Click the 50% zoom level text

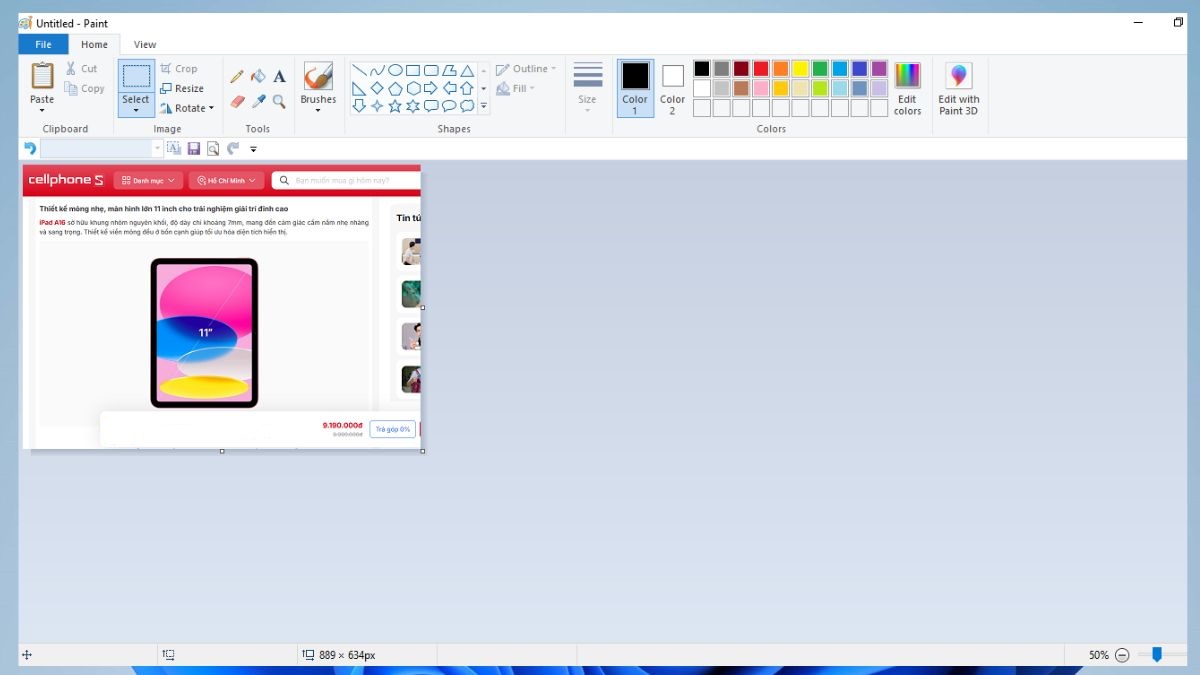point(1099,655)
